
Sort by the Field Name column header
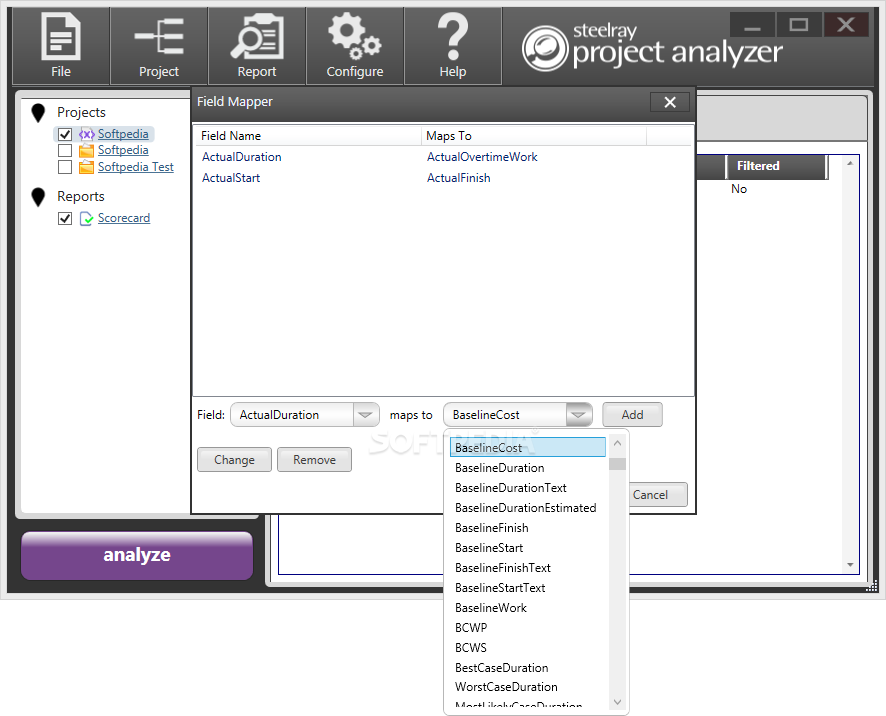308,136
